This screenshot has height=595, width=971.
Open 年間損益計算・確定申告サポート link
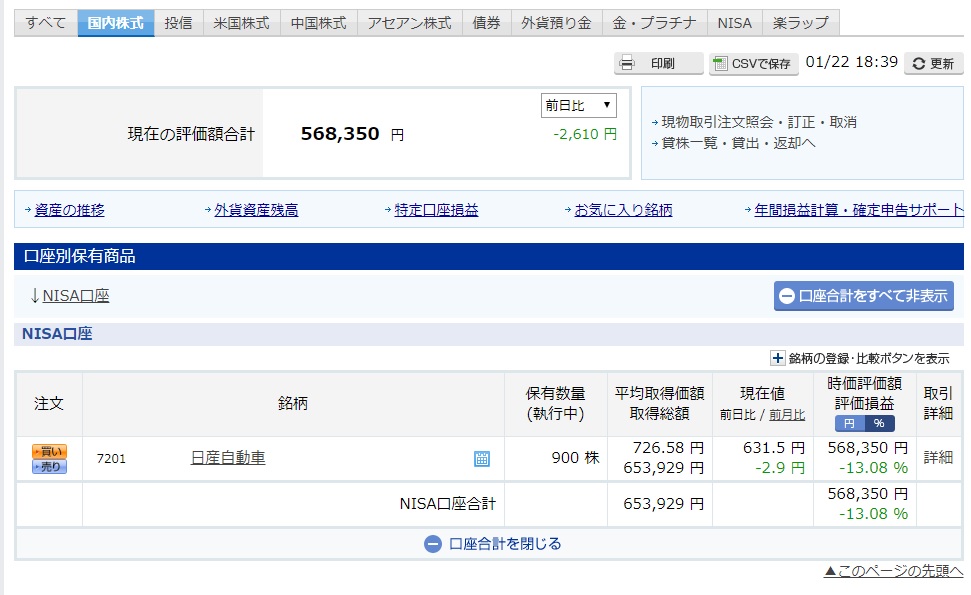(859, 210)
